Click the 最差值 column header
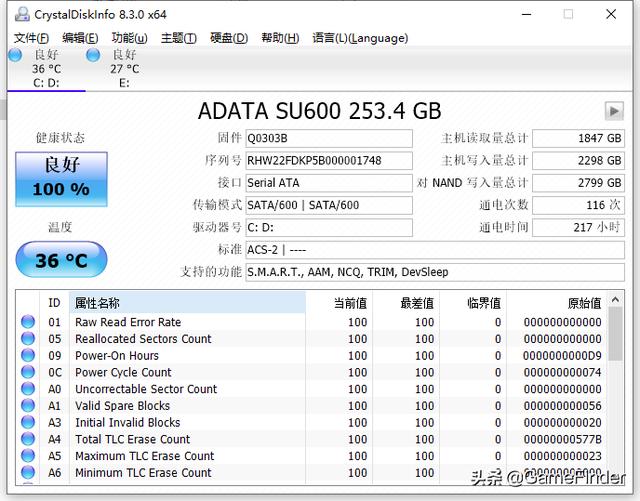640x501 pixels. 406,303
